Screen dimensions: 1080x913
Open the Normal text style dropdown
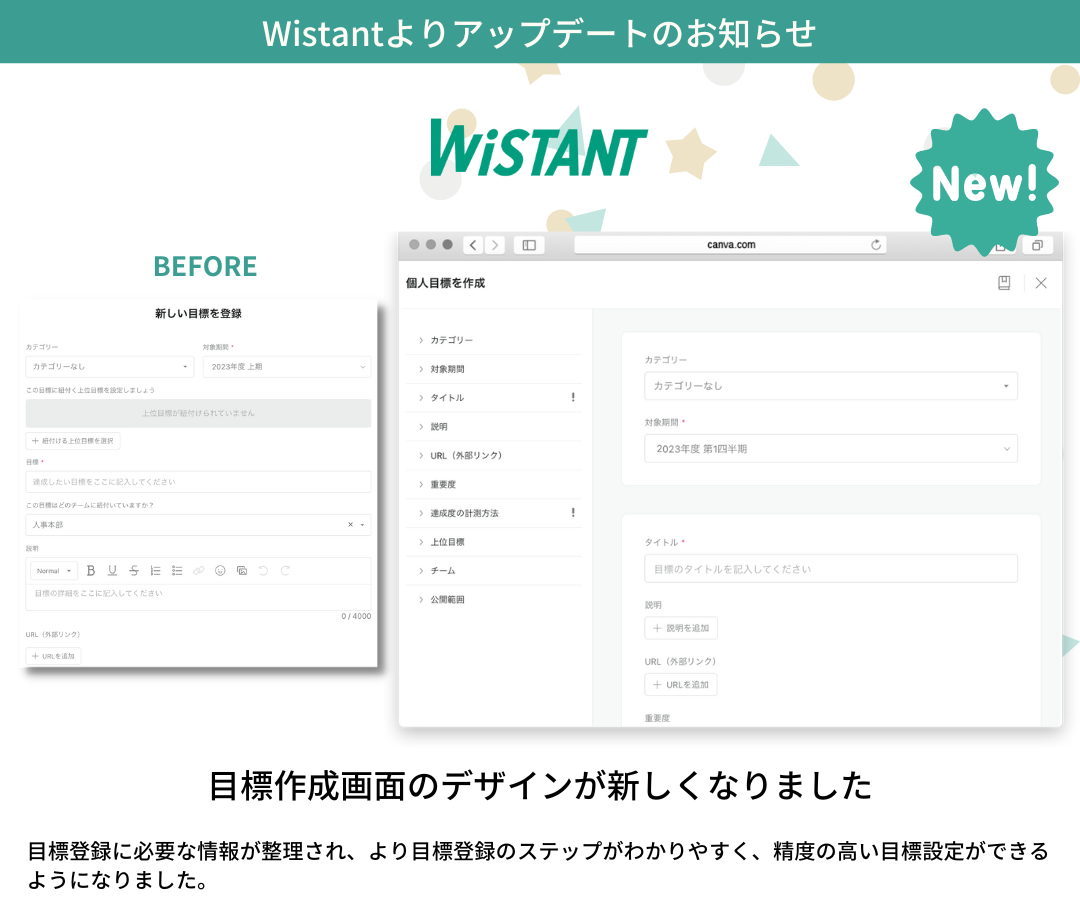tap(54, 571)
